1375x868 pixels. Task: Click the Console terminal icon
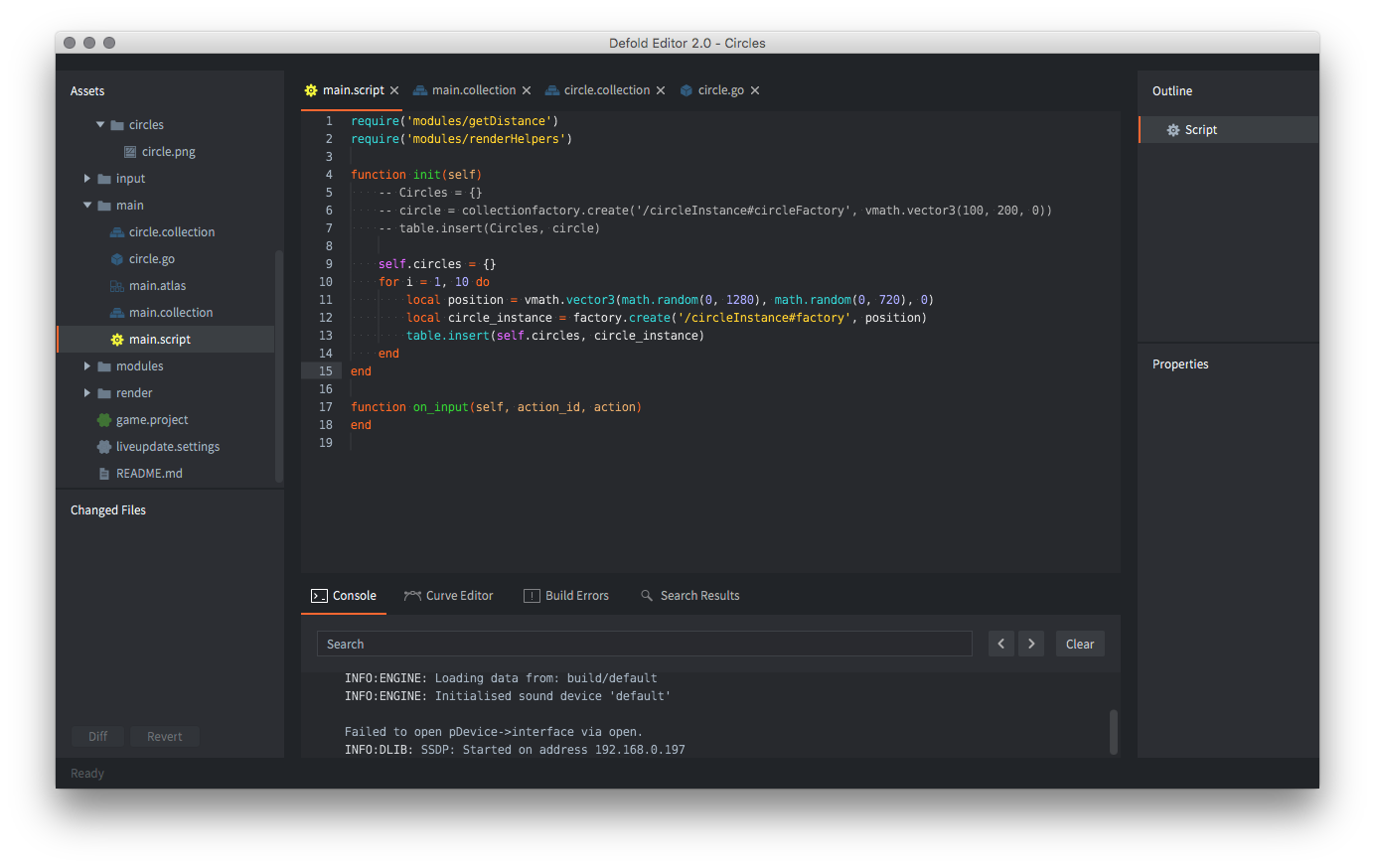(319, 596)
